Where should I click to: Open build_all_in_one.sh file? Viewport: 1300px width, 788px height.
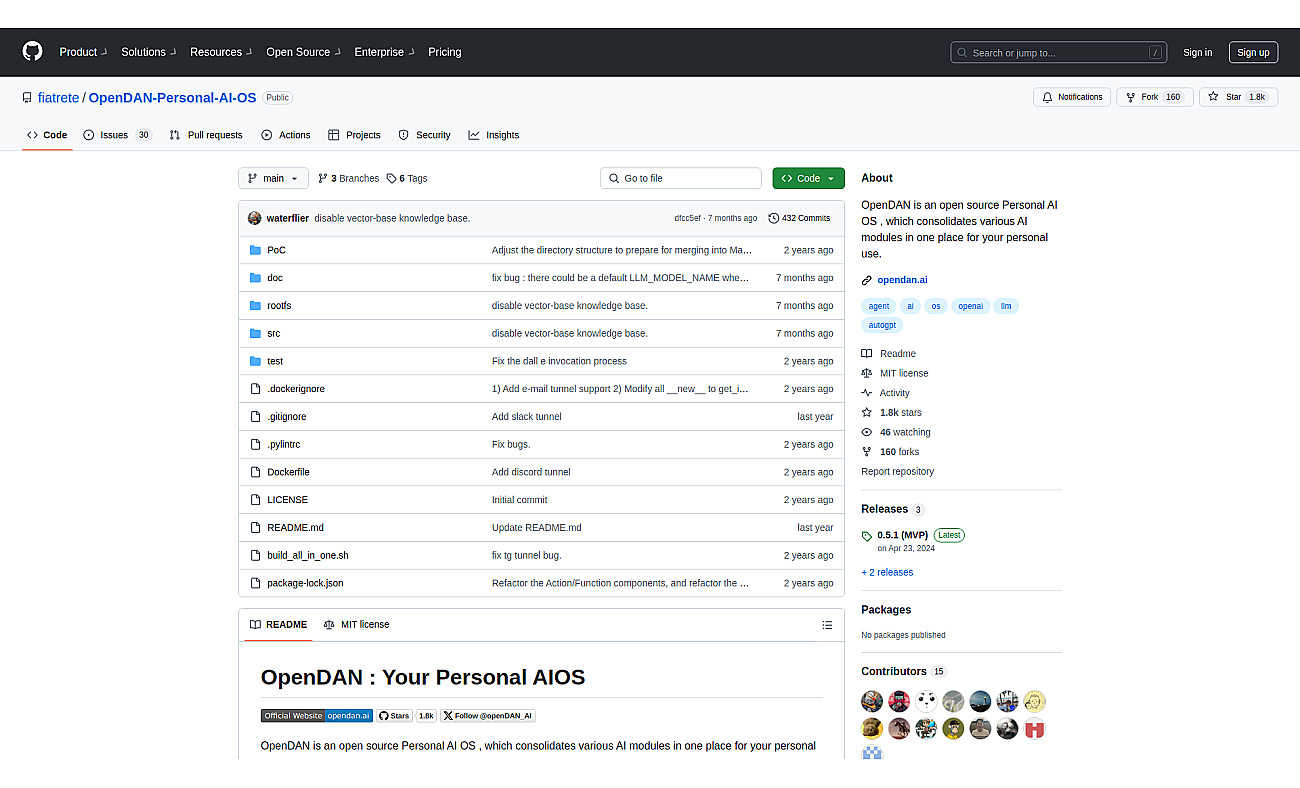pos(308,555)
